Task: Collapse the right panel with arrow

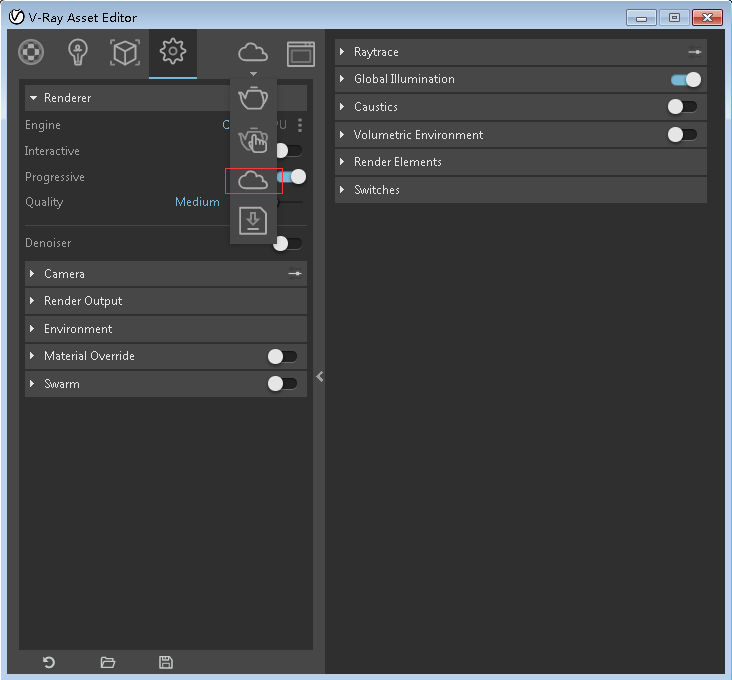Action: click(x=320, y=377)
